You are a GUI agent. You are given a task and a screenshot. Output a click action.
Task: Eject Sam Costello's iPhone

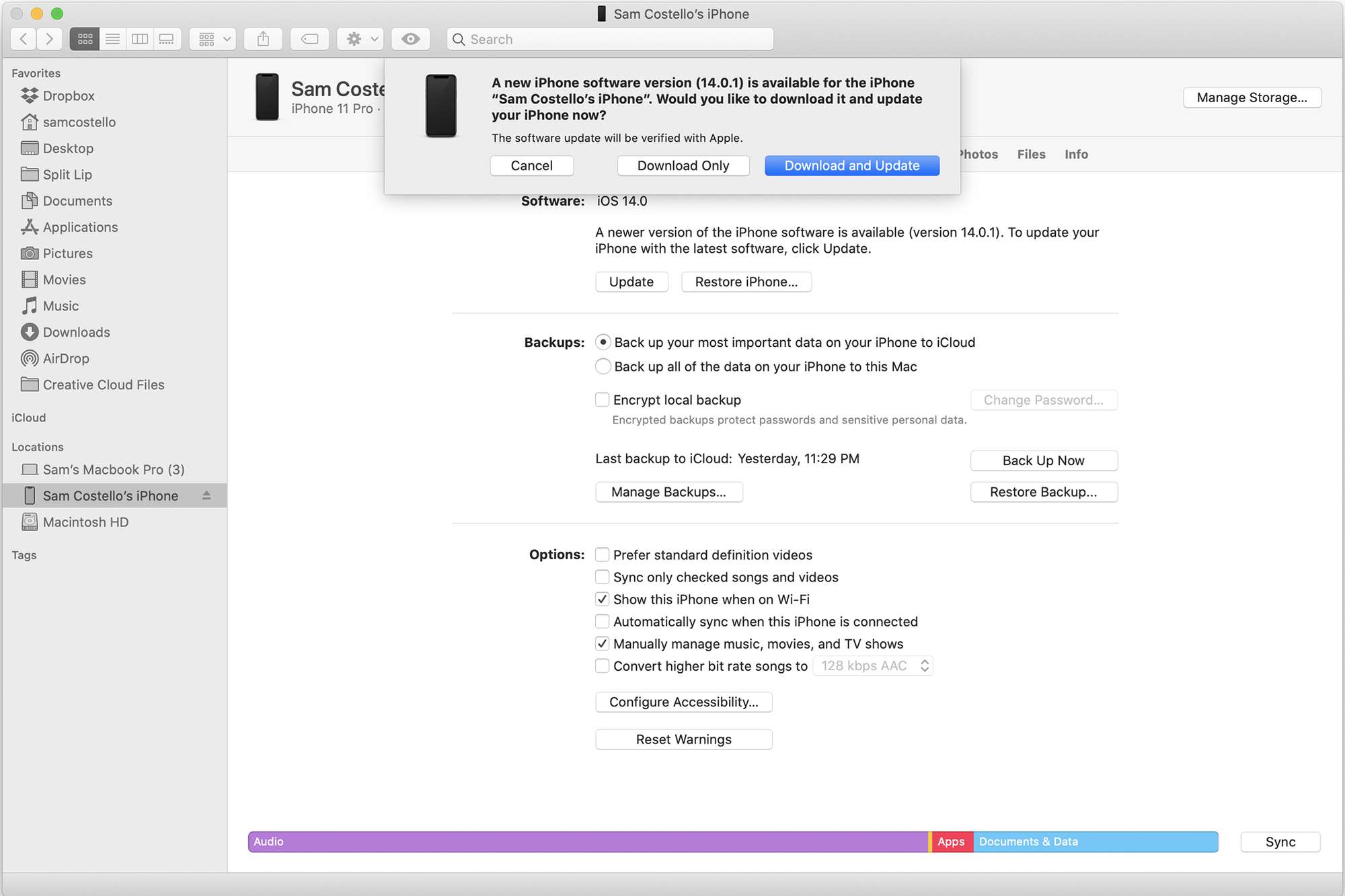pyautogui.click(x=206, y=495)
